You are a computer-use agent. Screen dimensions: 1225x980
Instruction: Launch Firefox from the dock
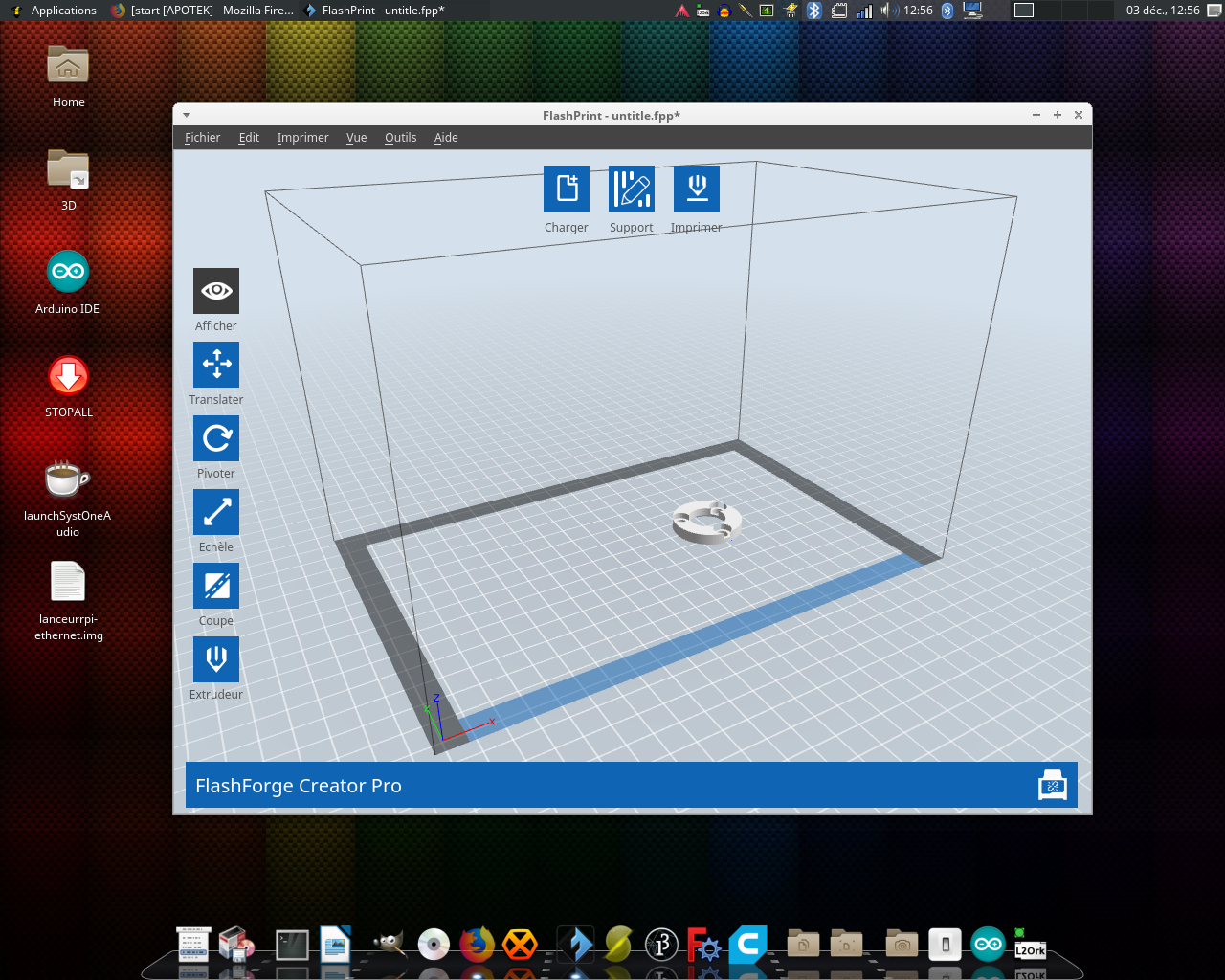[x=476, y=945]
